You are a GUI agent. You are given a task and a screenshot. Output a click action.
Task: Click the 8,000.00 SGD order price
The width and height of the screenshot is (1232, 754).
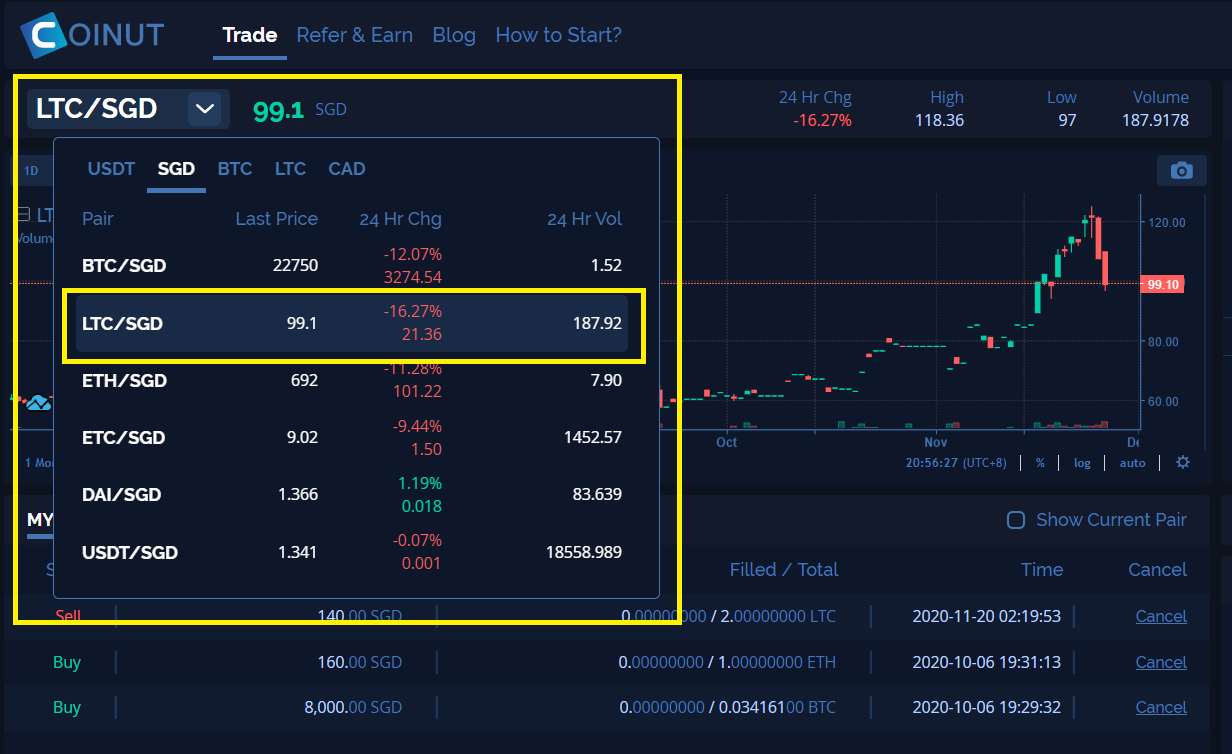tap(353, 707)
